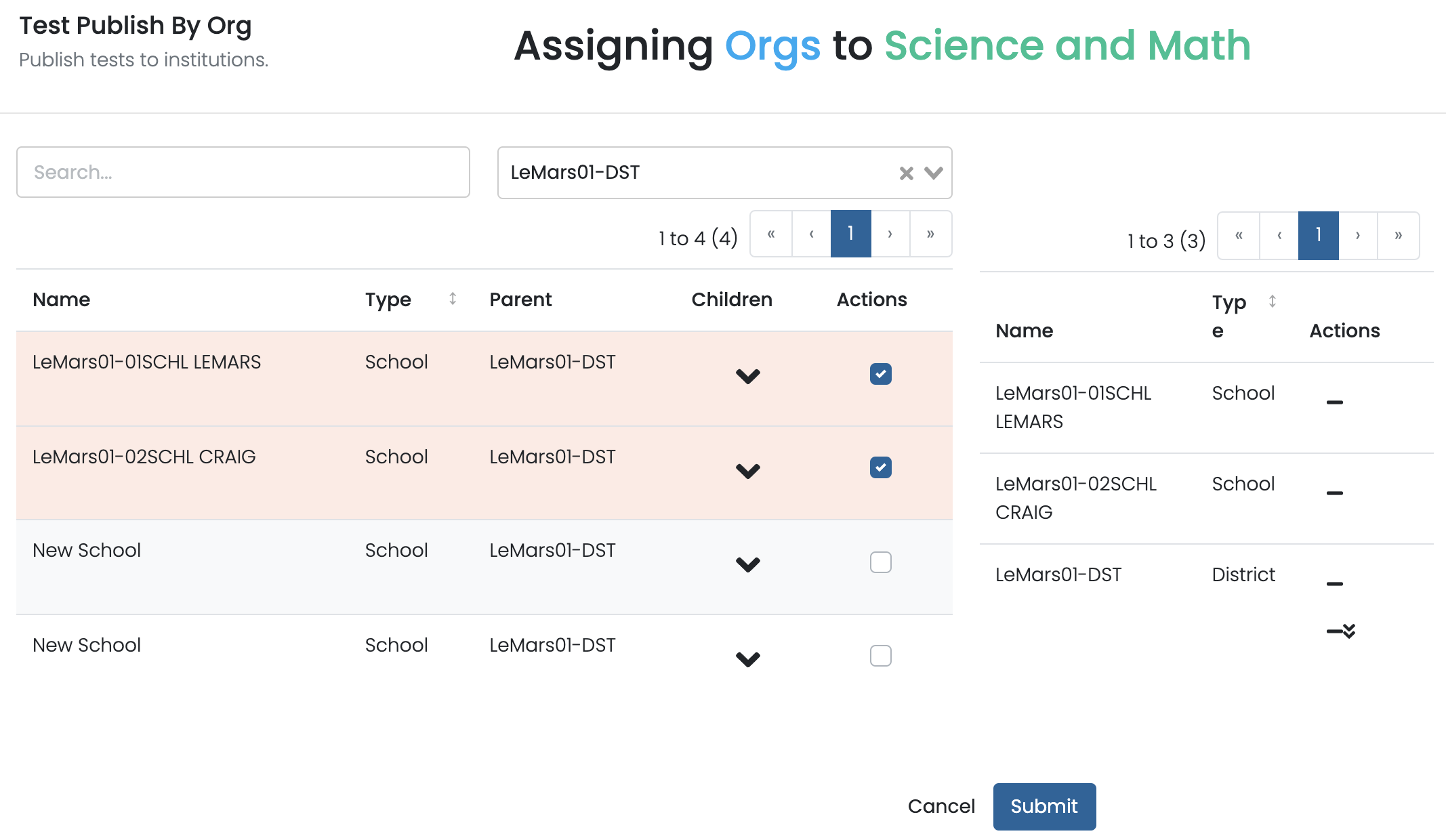The height and width of the screenshot is (840, 1446).
Task: Go to first page in right pagination
Action: click(1239, 235)
